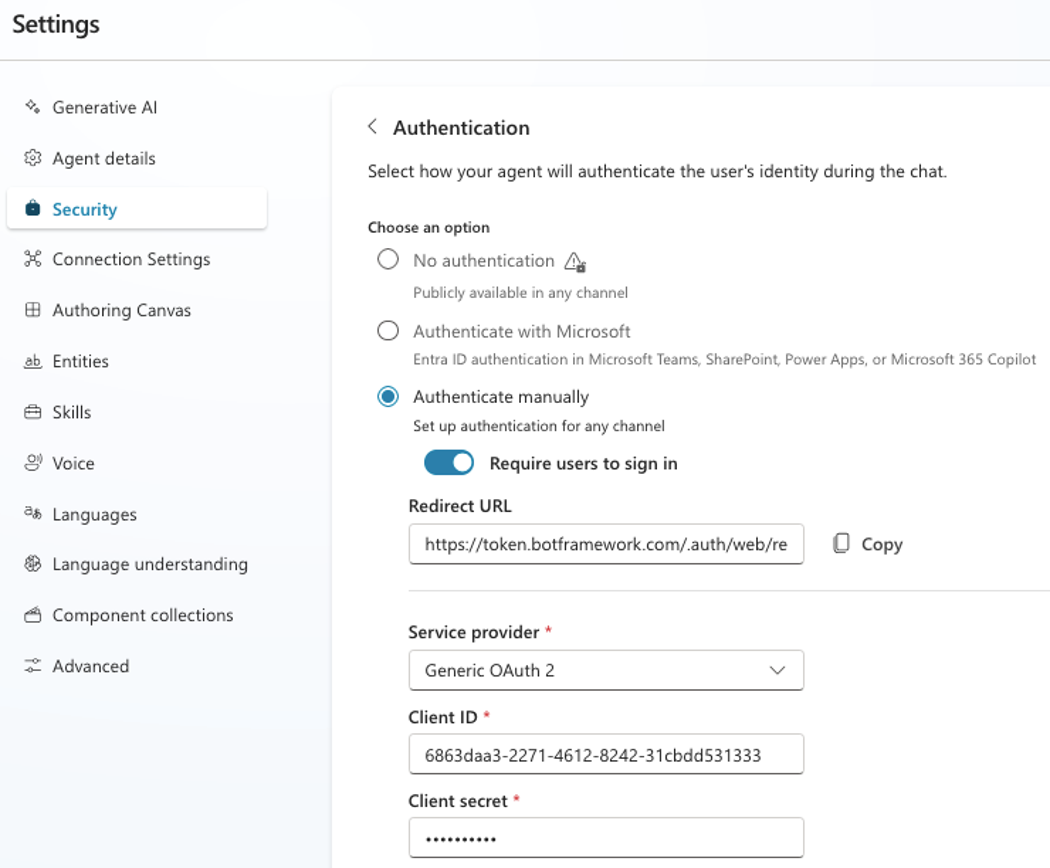Select the Authoring Canvas icon
The height and width of the screenshot is (868, 1050).
[x=31, y=310]
